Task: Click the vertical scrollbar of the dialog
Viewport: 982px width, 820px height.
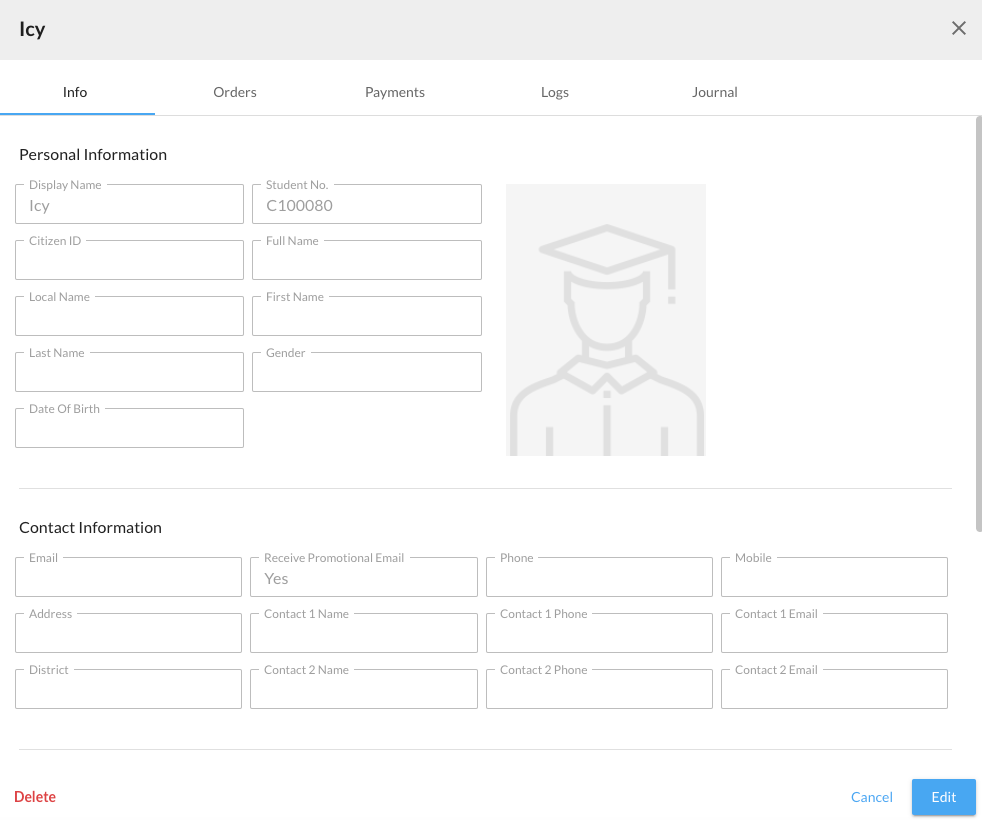Action: pos(979,324)
